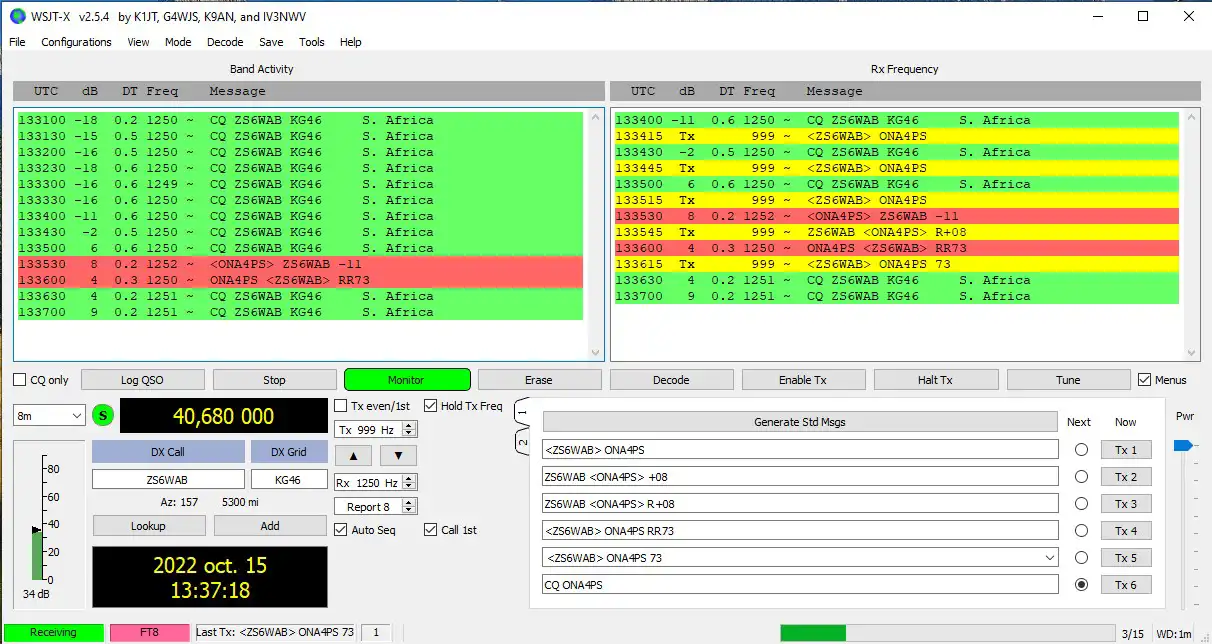Screen dimensions: 1212x644
Task: Select Next radio button for Tx 1 message
Action: [x=1081, y=450]
